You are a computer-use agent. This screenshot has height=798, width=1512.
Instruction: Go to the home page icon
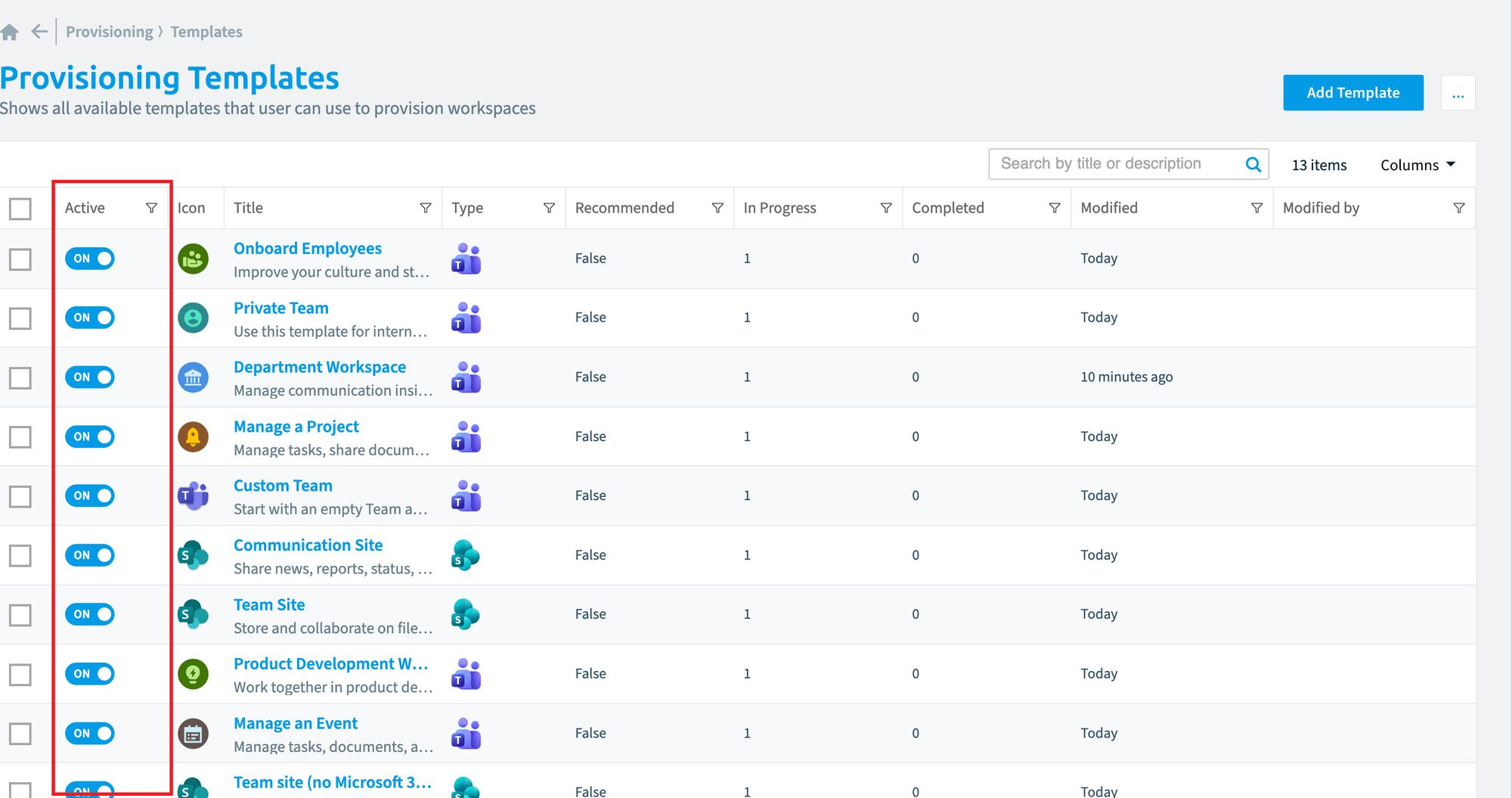click(9, 32)
